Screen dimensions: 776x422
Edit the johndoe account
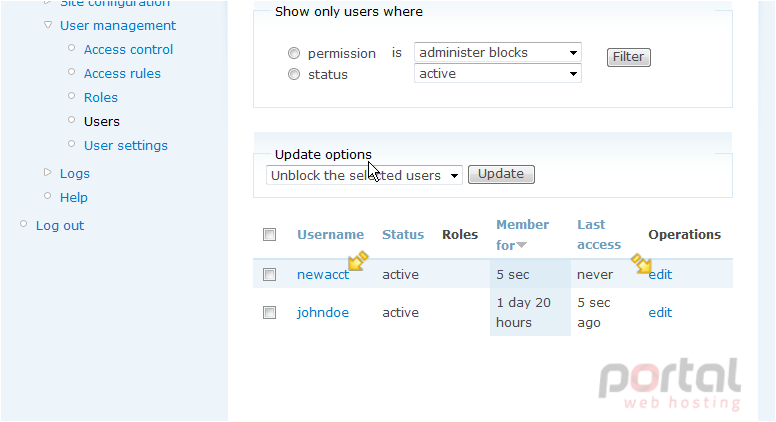coord(660,313)
